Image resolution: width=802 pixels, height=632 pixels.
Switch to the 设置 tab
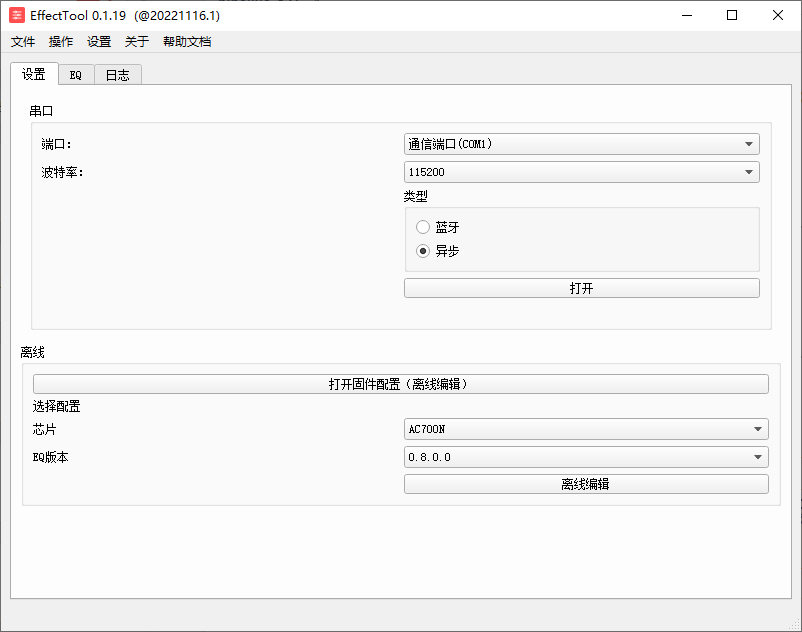click(34, 74)
